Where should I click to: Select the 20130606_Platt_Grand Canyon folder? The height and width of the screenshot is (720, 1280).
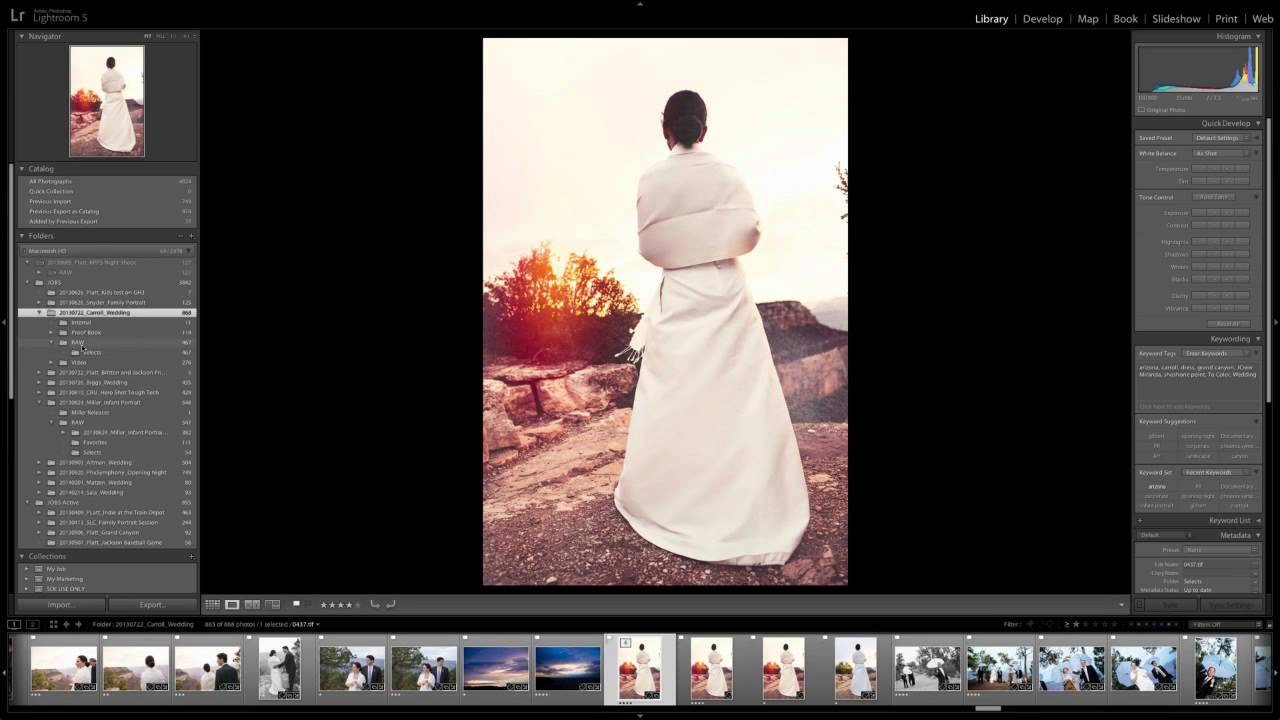107,532
